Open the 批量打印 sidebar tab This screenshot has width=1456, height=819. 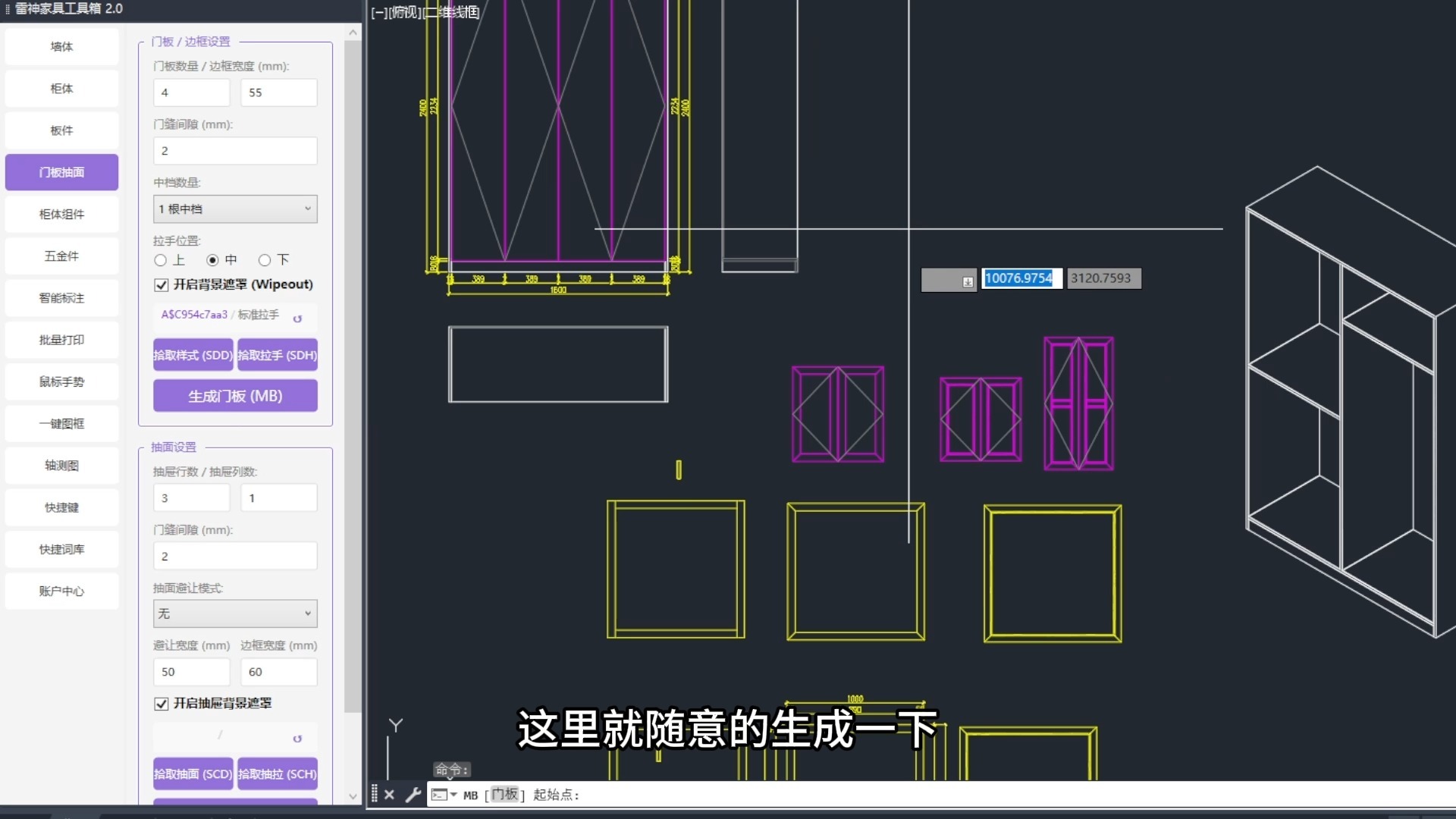61,340
